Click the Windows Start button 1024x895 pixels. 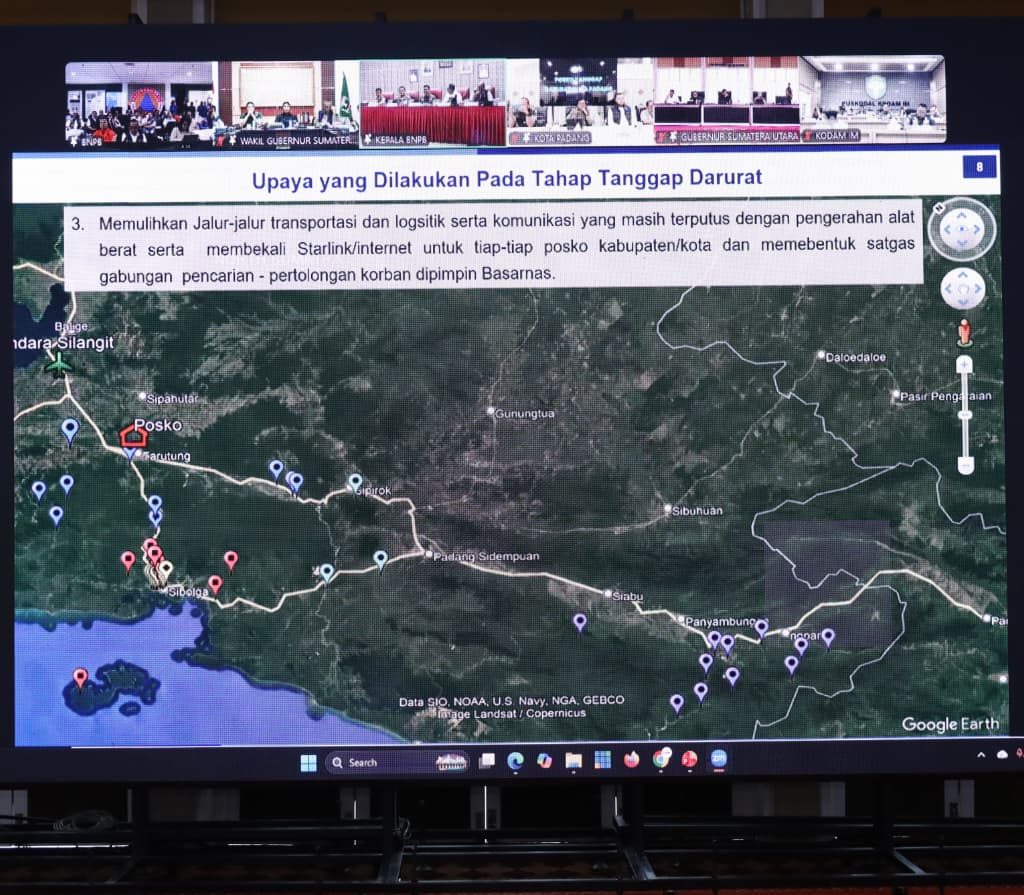coord(308,763)
